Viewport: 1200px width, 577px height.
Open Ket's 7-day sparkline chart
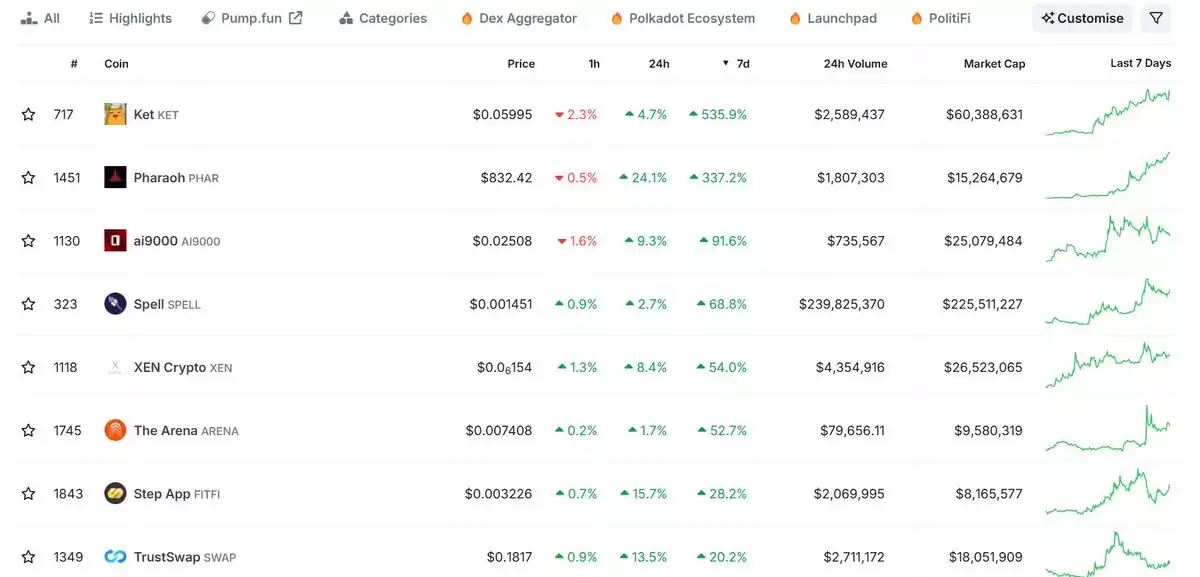pos(1108,112)
